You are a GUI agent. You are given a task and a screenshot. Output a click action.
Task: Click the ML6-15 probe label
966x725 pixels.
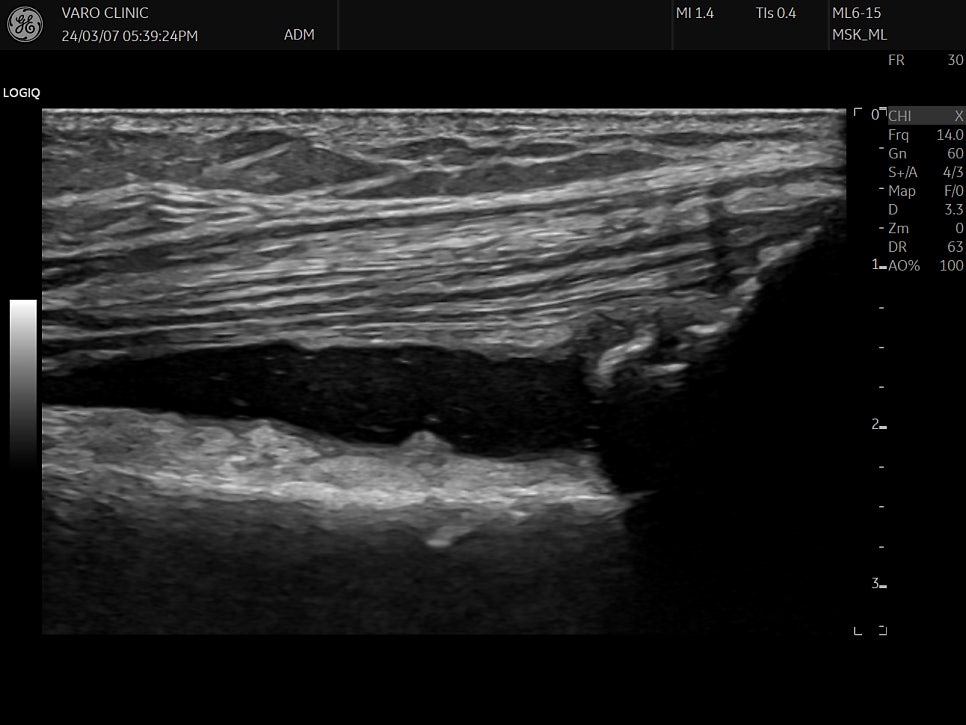pos(856,13)
